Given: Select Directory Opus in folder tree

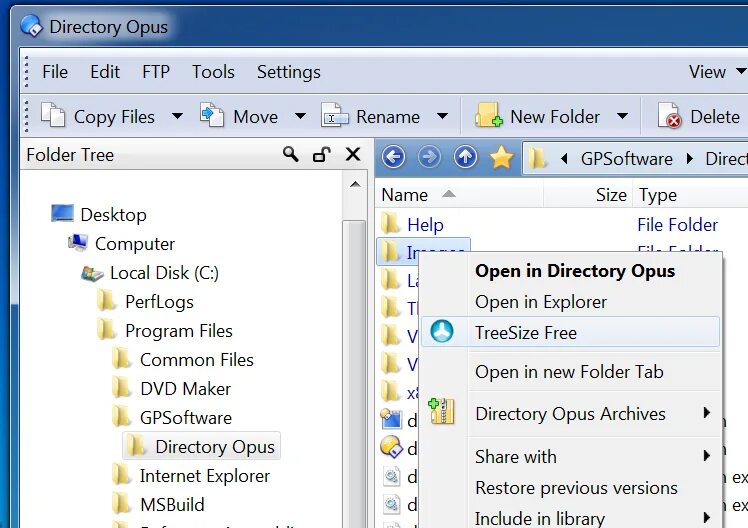Looking at the screenshot, I should 215,447.
